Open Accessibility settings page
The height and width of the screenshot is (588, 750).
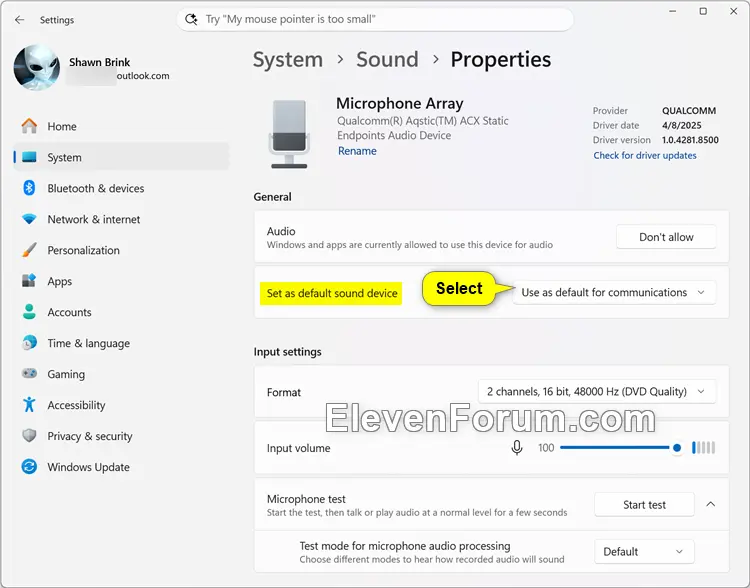click(121, 405)
